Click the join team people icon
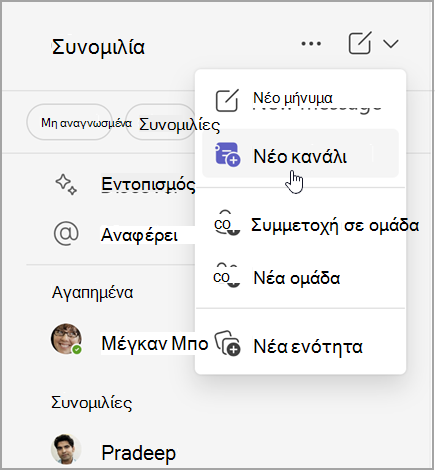This screenshot has height=470, width=435. click(227, 223)
